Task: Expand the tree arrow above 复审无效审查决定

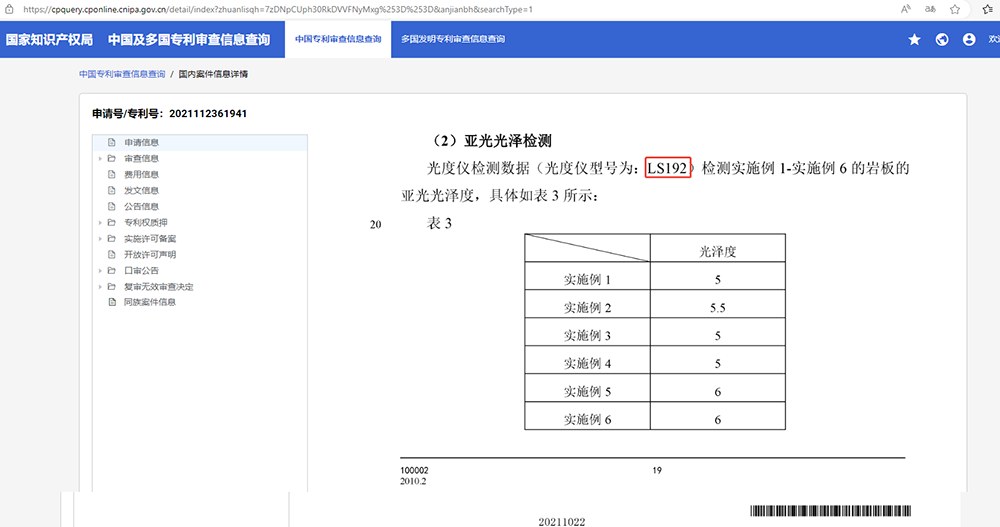Action: (x=100, y=271)
